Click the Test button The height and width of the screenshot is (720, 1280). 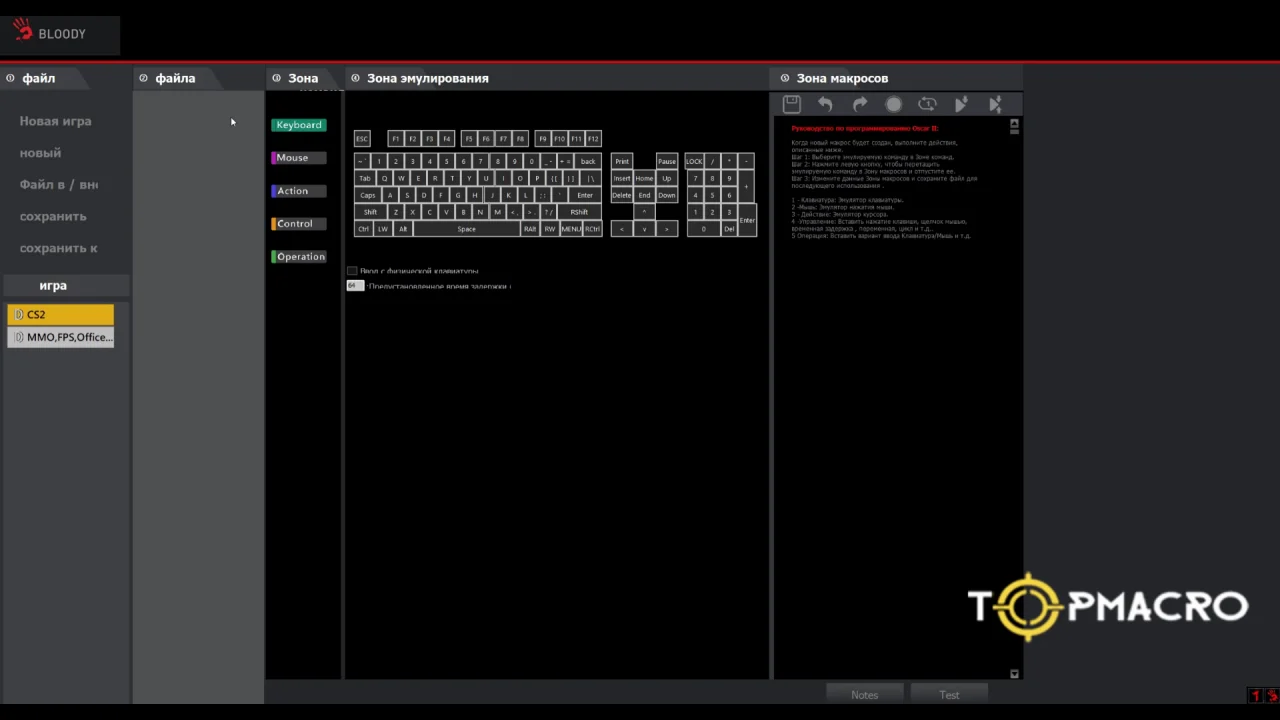[949, 695]
